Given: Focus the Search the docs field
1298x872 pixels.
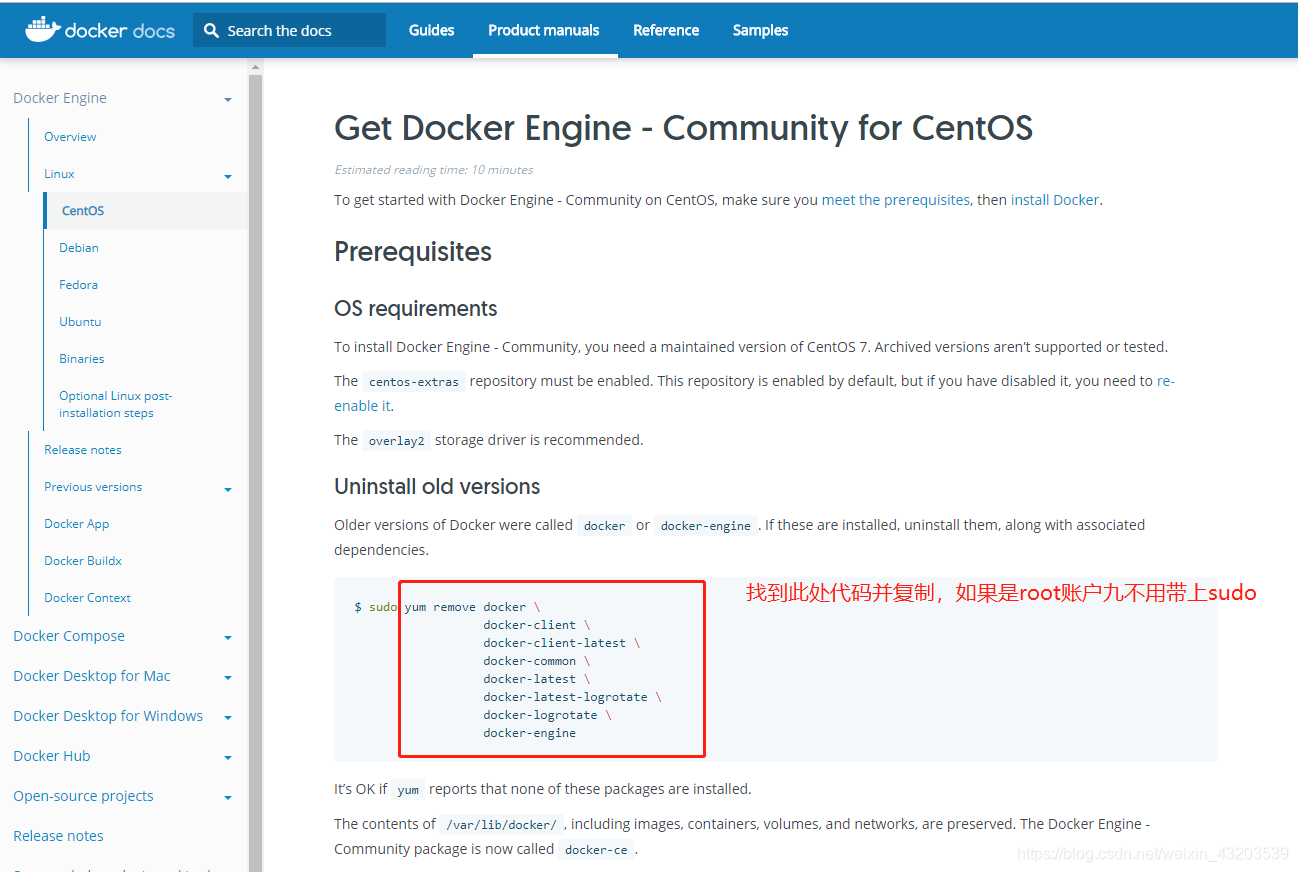Looking at the screenshot, I should [x=289, y=30].
